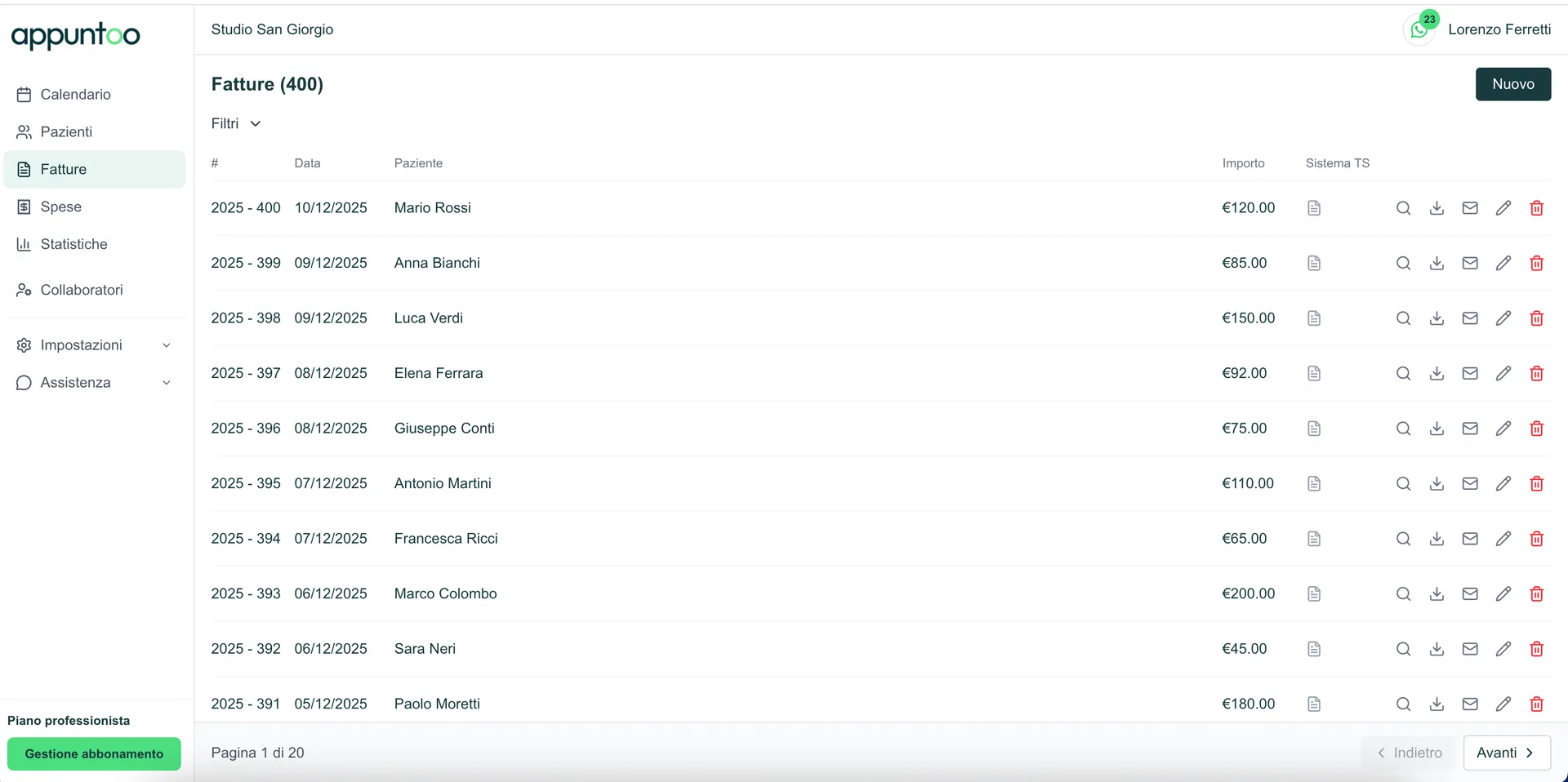The width and height of the screenshot is (1568, 782).
Task: Delete Francesca Ricci's invoice
Action: point(1536,539)
